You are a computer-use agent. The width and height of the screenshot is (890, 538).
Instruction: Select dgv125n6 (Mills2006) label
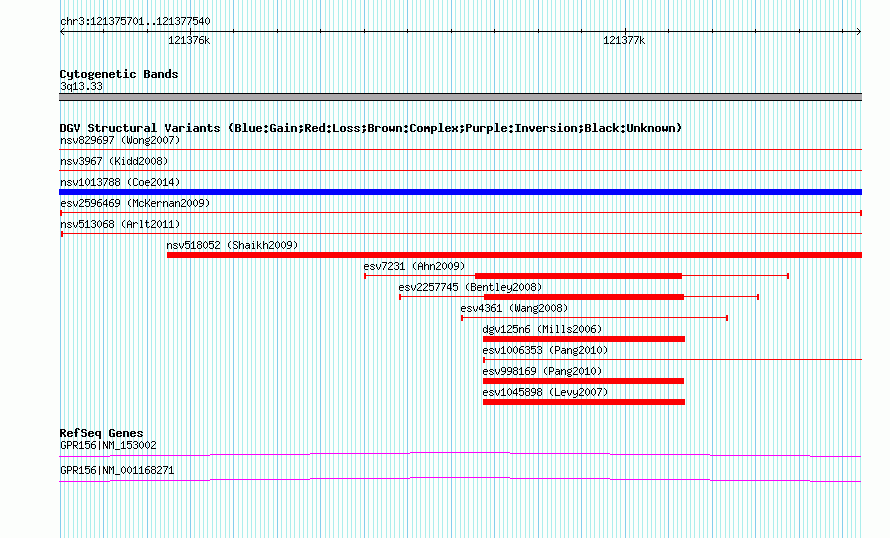(542, 329)
